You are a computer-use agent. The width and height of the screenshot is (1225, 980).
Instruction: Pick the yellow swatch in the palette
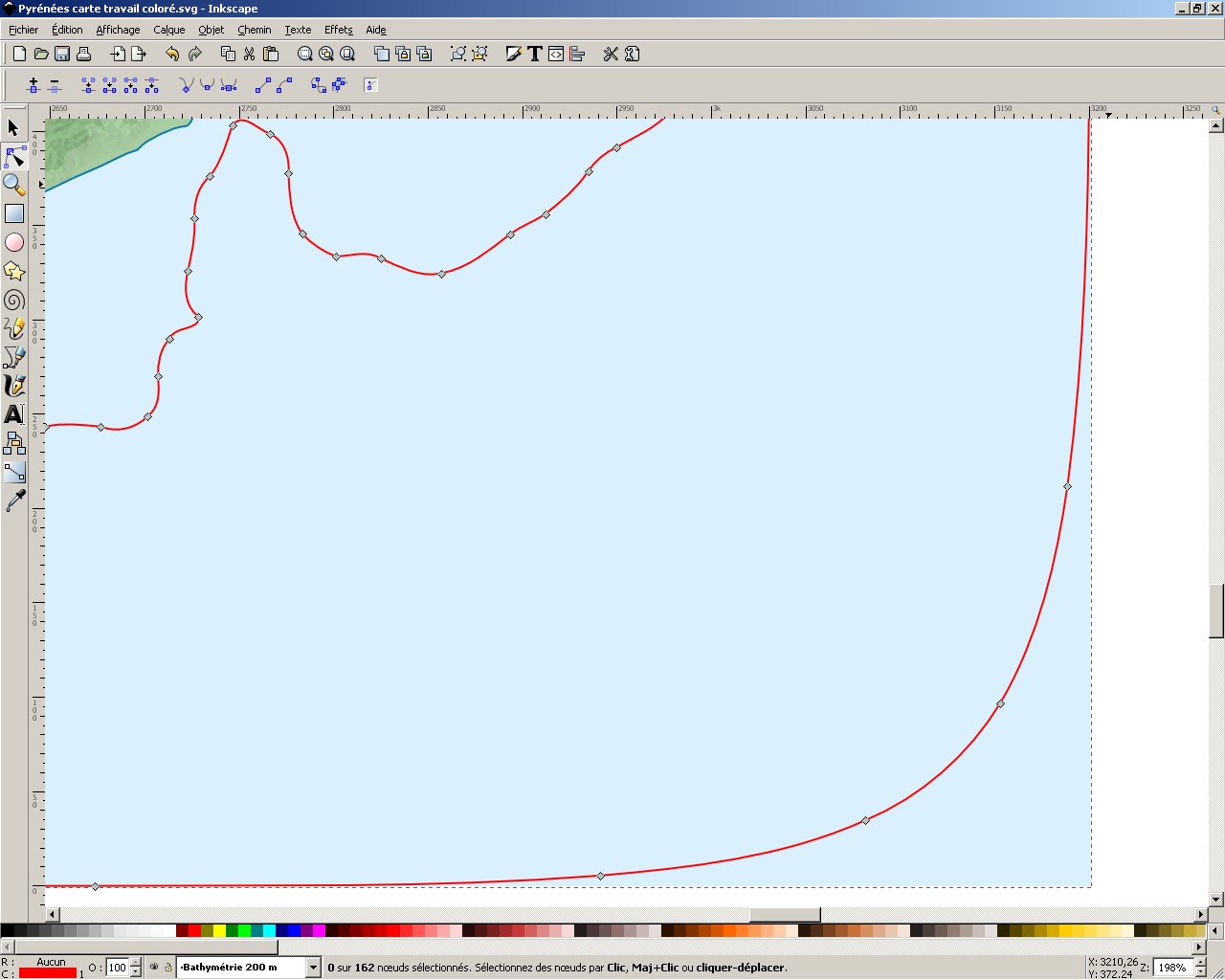click(219, 930)
